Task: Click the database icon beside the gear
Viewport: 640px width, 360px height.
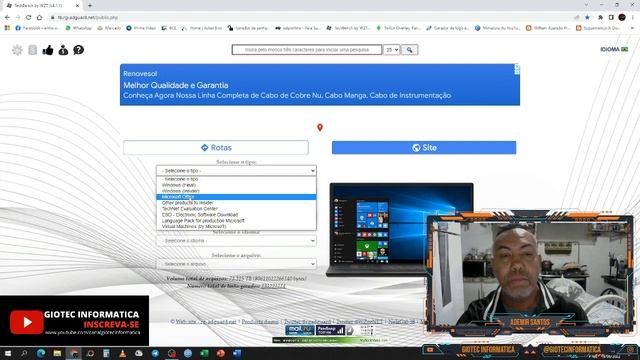Action: pos(33,50)
